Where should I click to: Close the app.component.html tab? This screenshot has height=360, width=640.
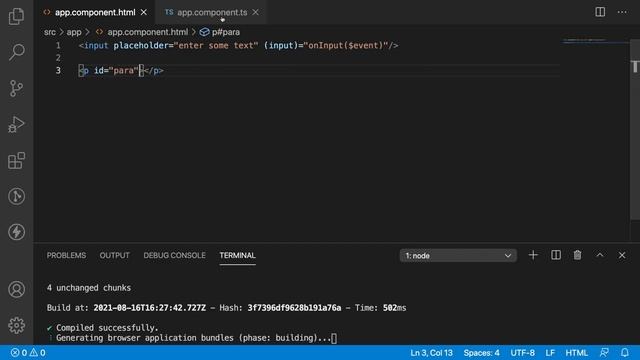[144, 12]
